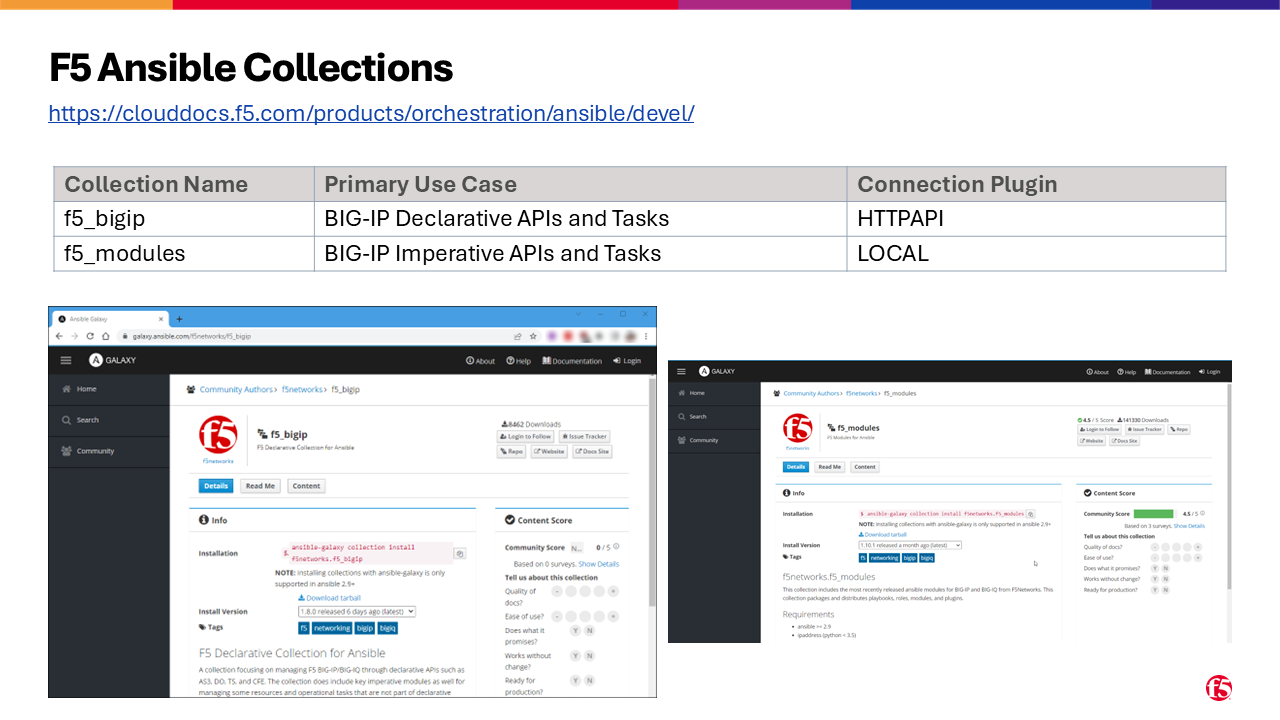Click Login to Follow on f5_bigip page
This screenshot has width=1280, height=720.
click(x=525, y=436)
